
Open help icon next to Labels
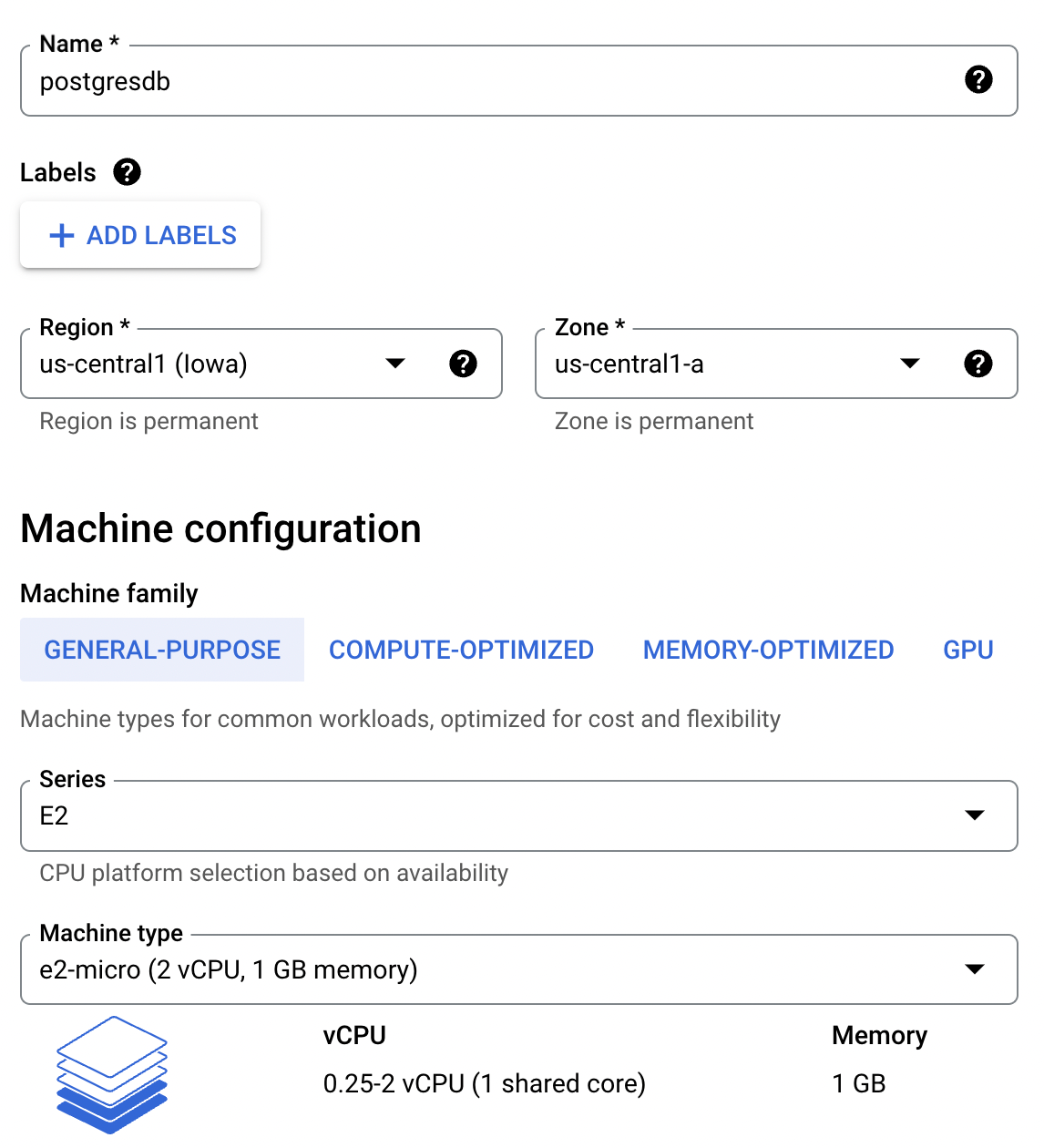click(x=128, y=172)
